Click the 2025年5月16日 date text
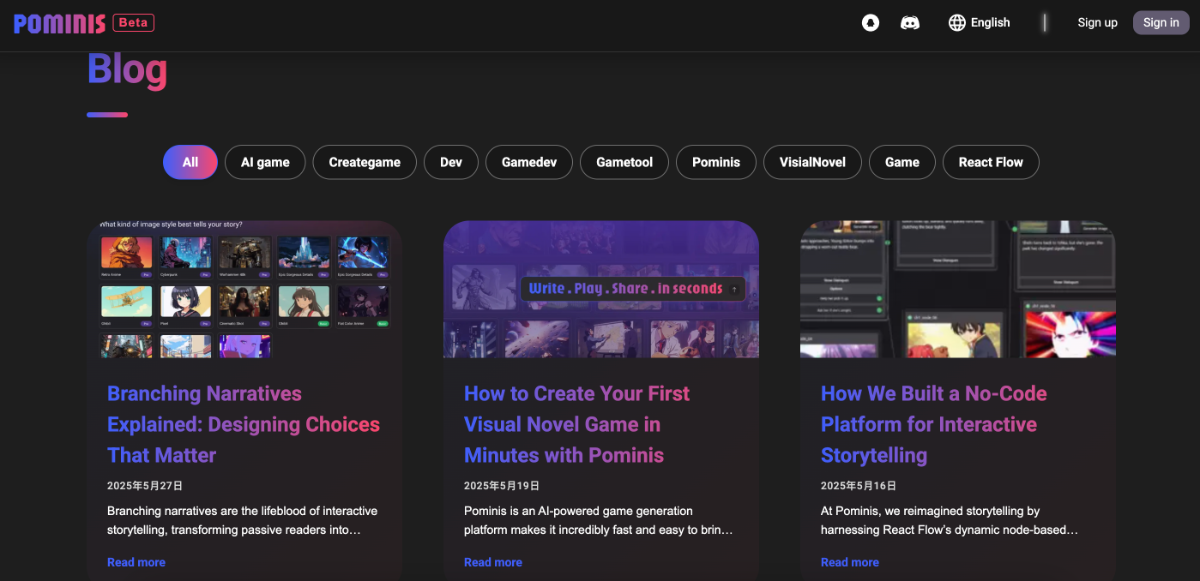This screenshot has width=1200, height=581. (859, 485)
